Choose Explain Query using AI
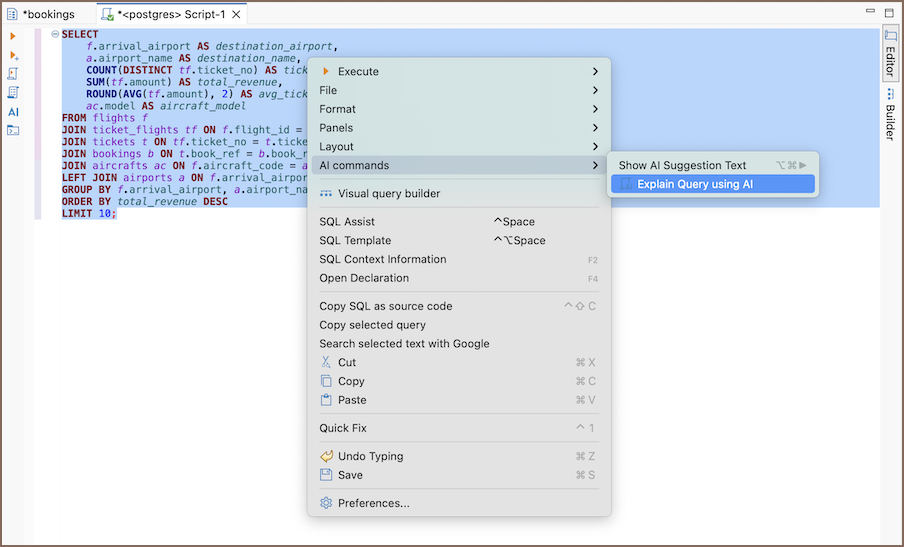The height and width of the screenshot is (547, 904). point(694,184)
